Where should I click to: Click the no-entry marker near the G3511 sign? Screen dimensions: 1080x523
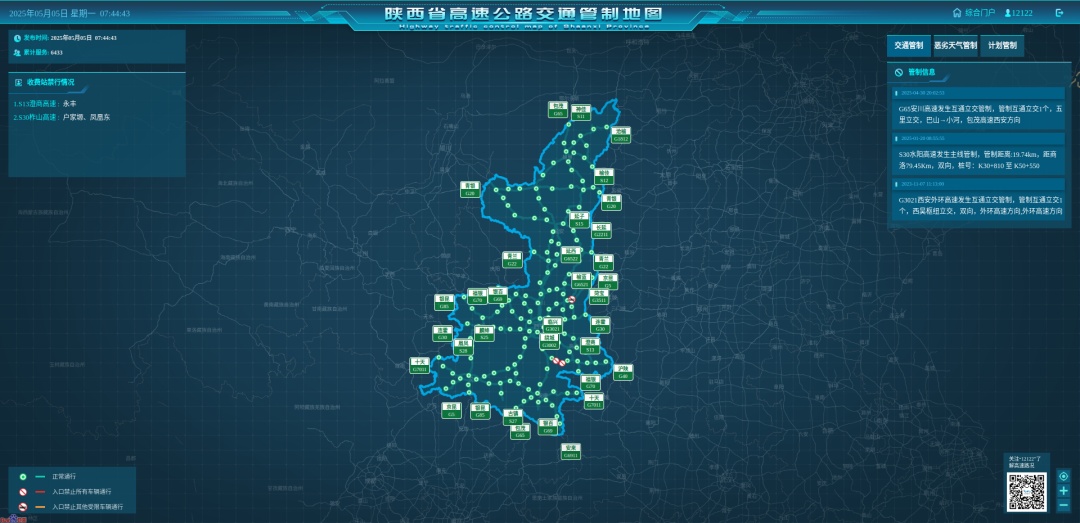click(571, 300)
